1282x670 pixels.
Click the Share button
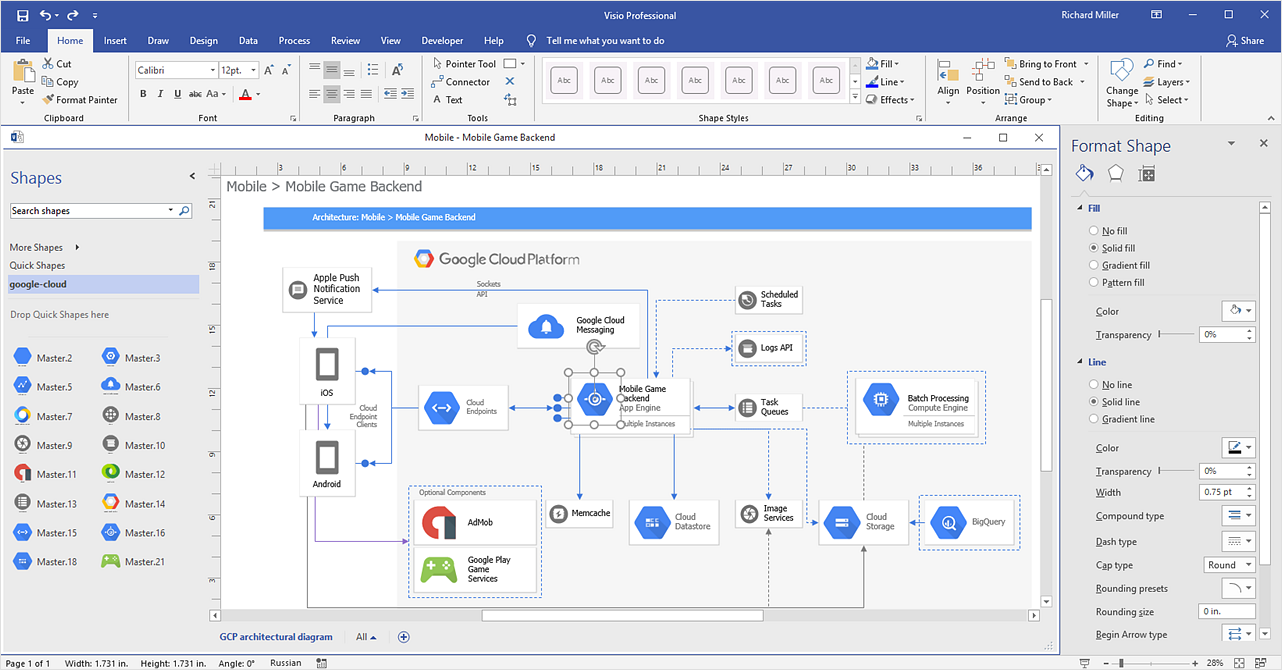tap(1244, 41)
